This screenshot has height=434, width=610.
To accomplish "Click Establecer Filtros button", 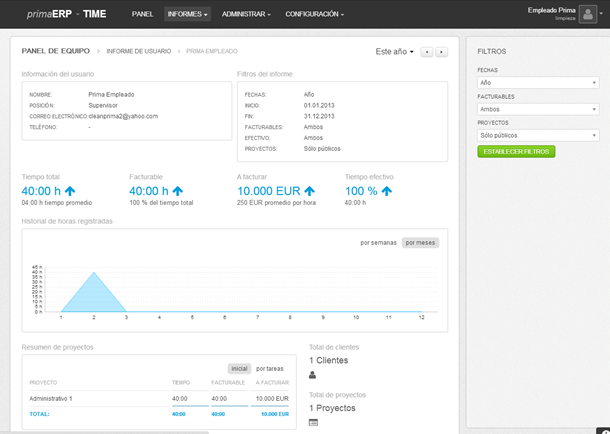I will click(516, 152).
